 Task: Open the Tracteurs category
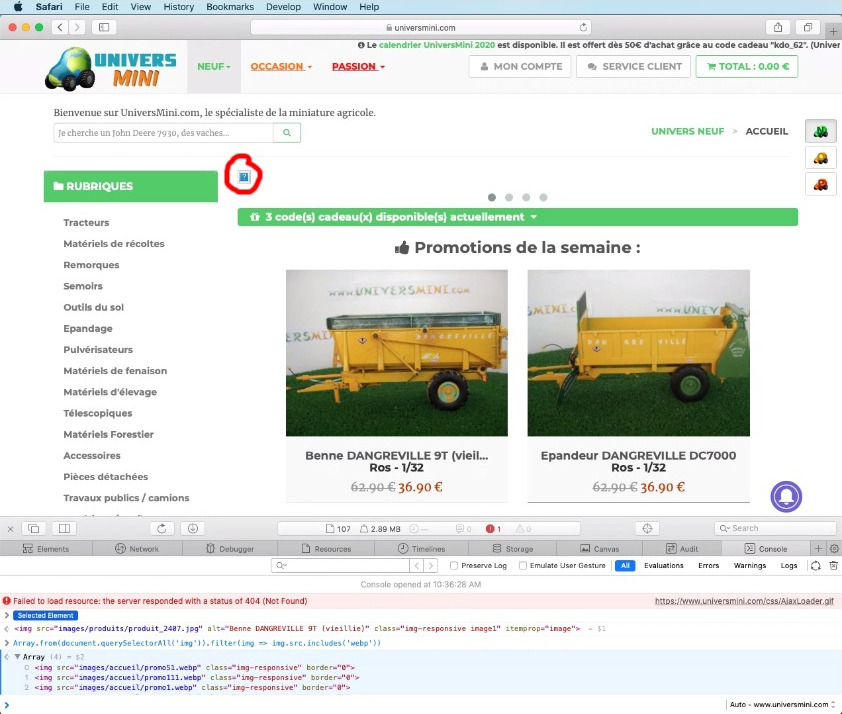pyautogui.click(x=86, y=222)
